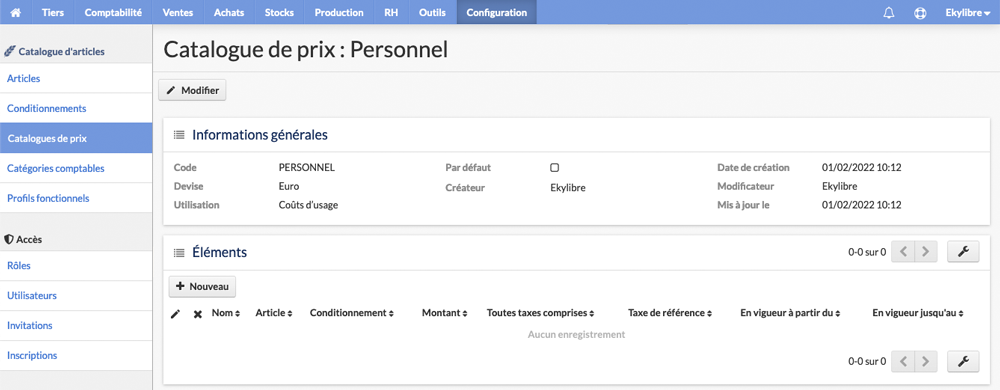Click the Modificateur value Ekylibre
The width and height of the screenshot is (1000, 390).
pyautogui.click(x=840, y=186)
